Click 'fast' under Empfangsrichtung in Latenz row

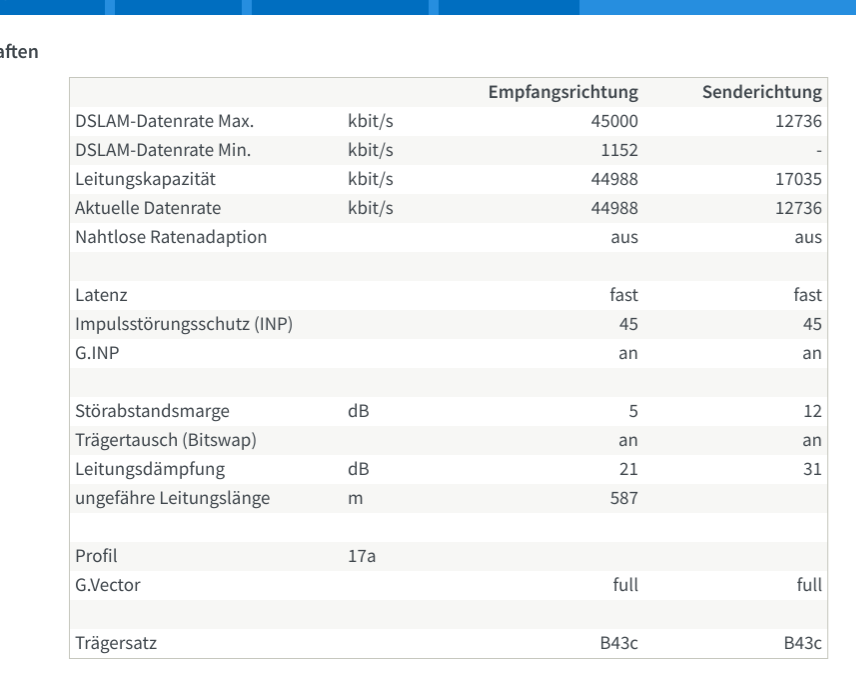623,295
